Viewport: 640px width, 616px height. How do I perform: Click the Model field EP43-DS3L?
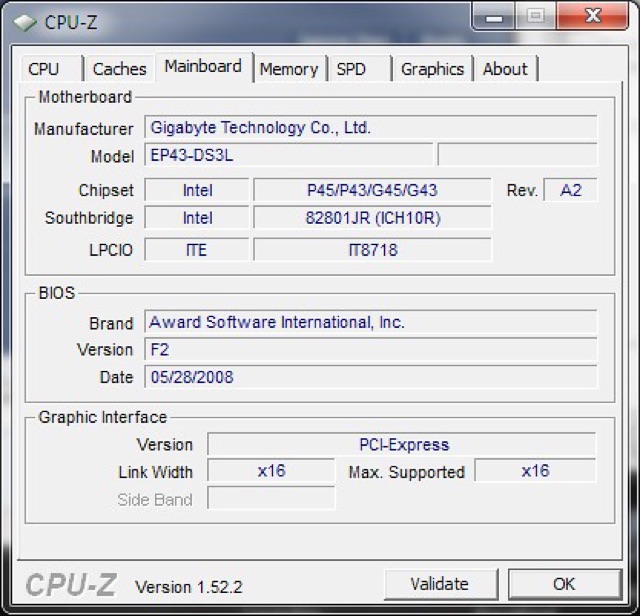pos(289,155)
